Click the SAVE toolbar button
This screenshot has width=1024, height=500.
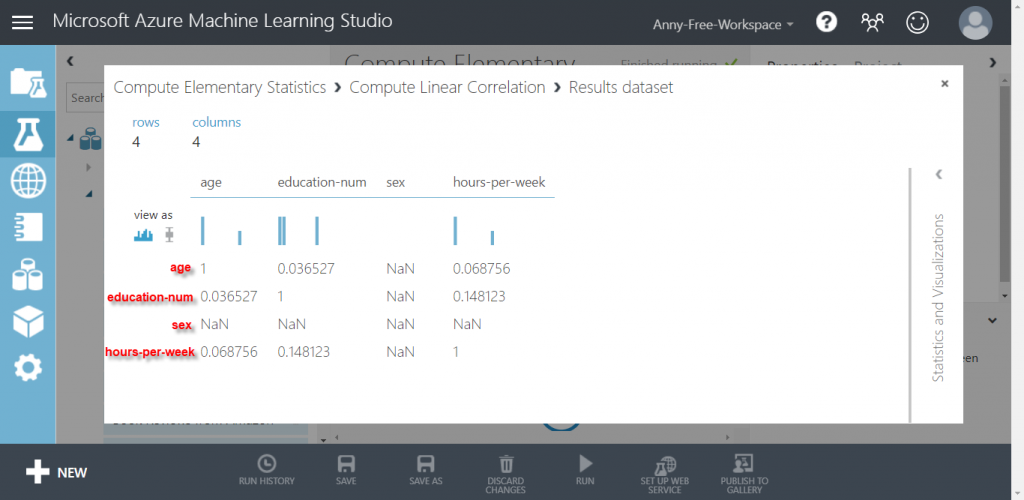tap(346, 471)
